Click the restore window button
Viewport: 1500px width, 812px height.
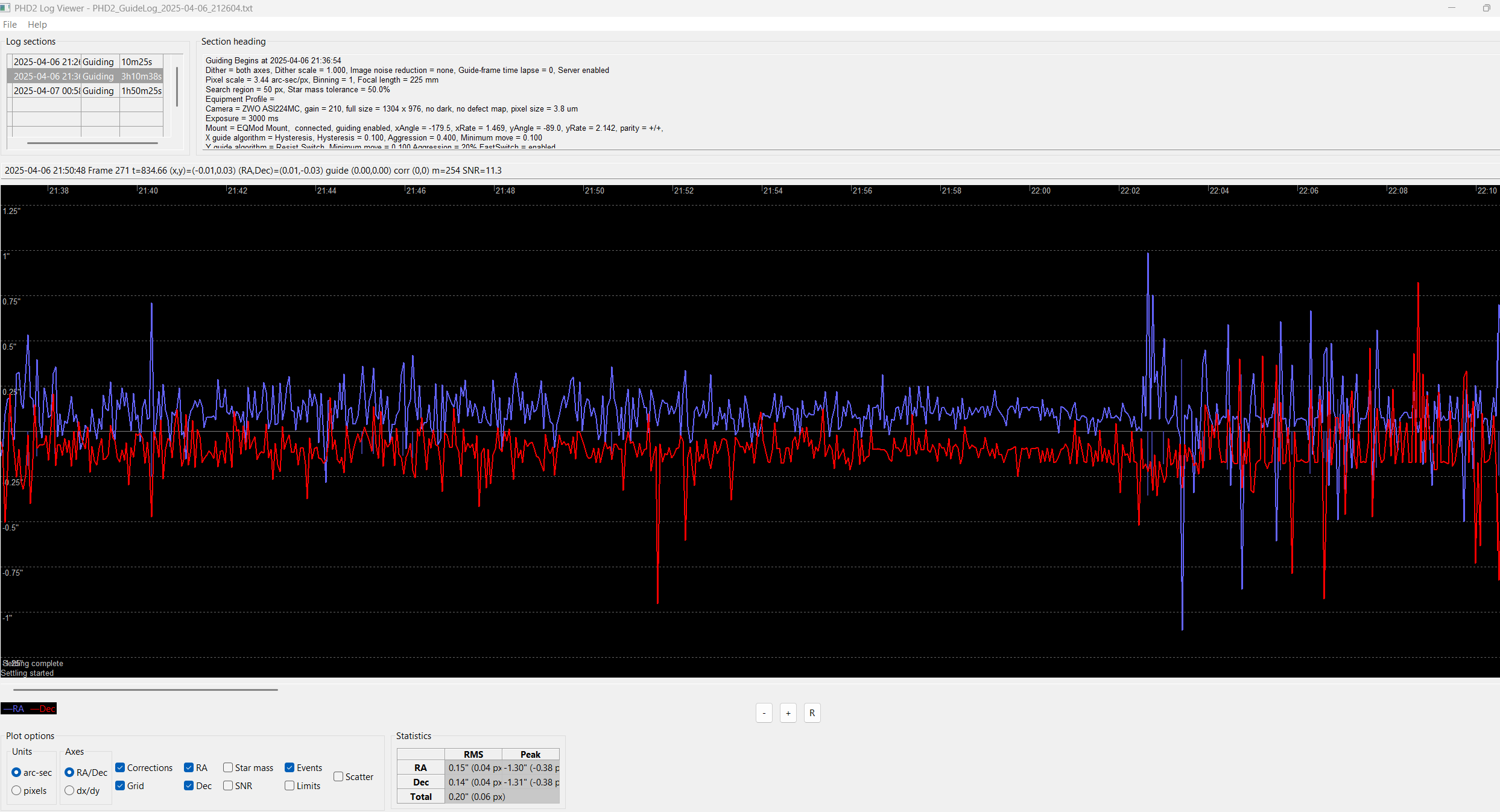[x=1486, y=8]
